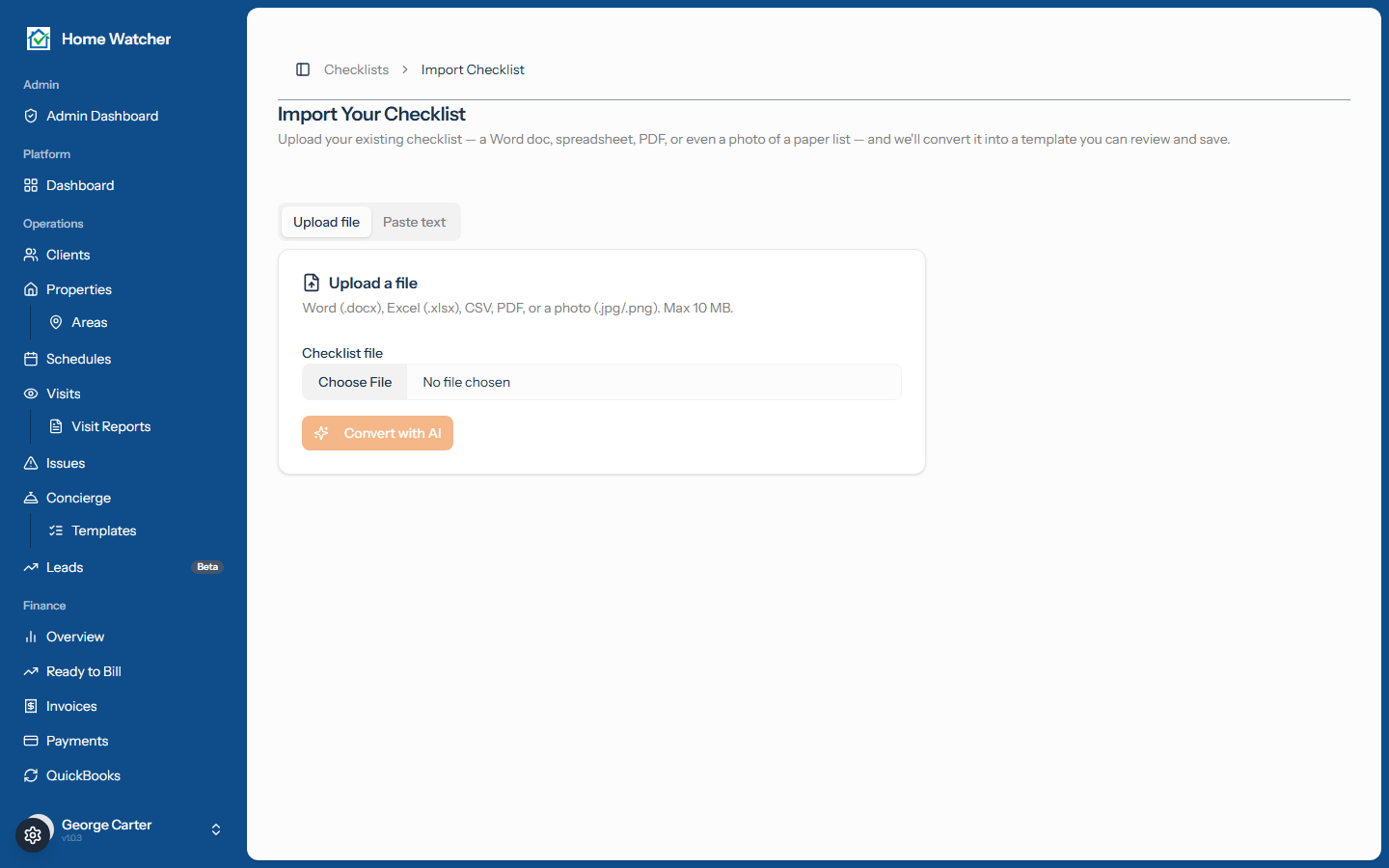Switch to the Upload file tab

(x=326, y=222)
